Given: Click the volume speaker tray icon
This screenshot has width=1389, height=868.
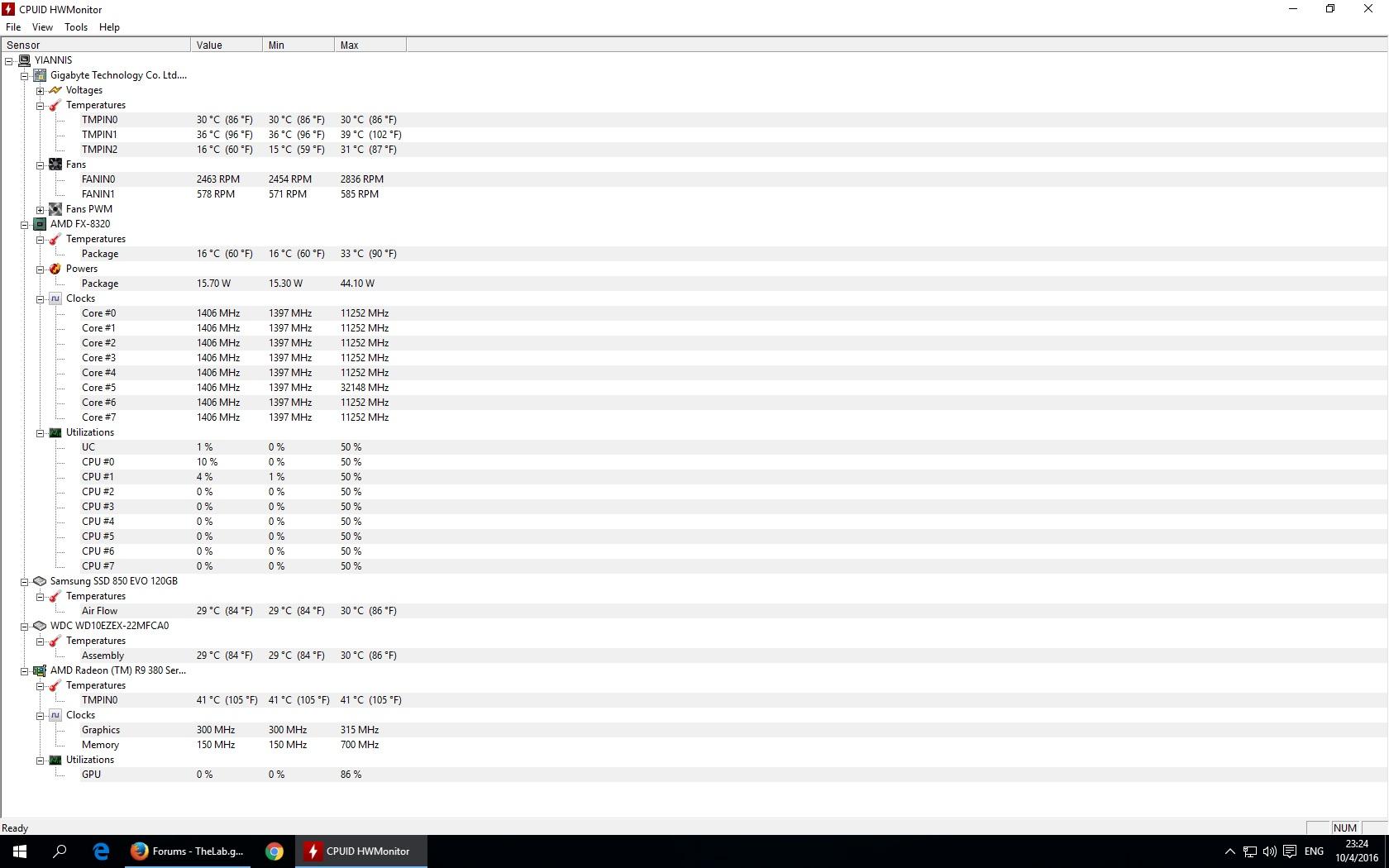Looking at the screenshot, I should click(1269, 851).
